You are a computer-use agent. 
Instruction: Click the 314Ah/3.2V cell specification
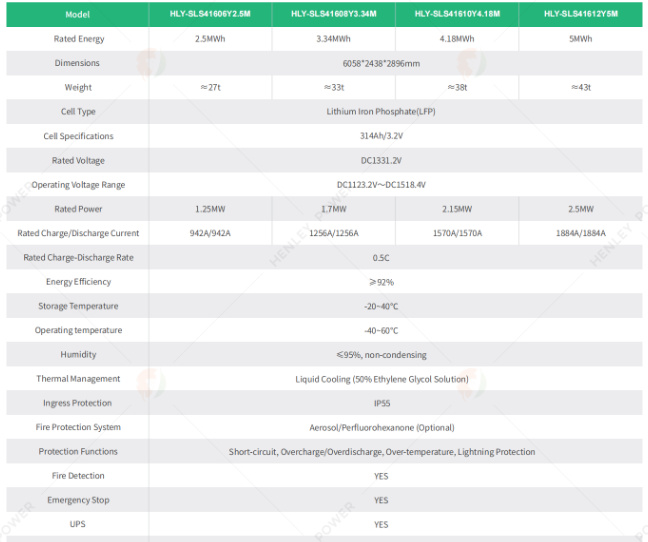tap(381, 136)
